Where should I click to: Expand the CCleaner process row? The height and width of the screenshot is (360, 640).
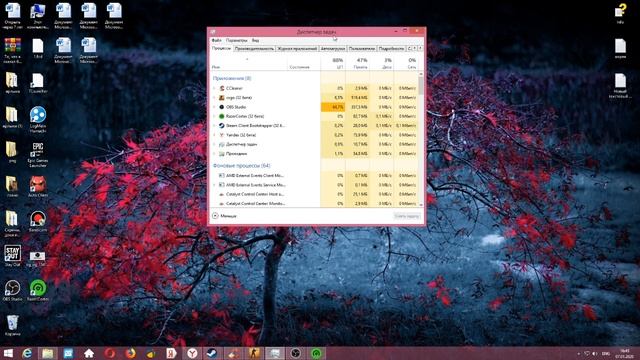coord(214,88)
